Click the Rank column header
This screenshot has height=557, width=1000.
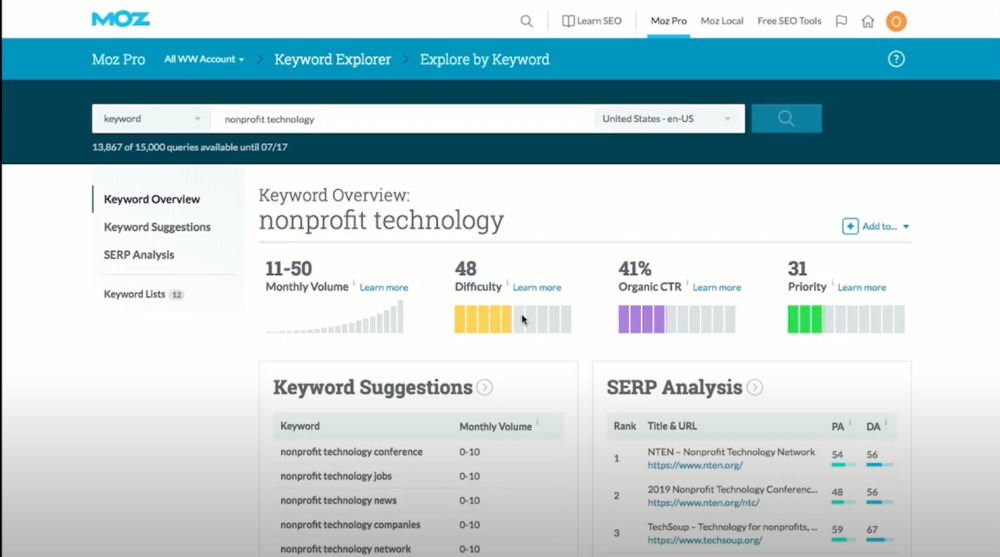625,426
